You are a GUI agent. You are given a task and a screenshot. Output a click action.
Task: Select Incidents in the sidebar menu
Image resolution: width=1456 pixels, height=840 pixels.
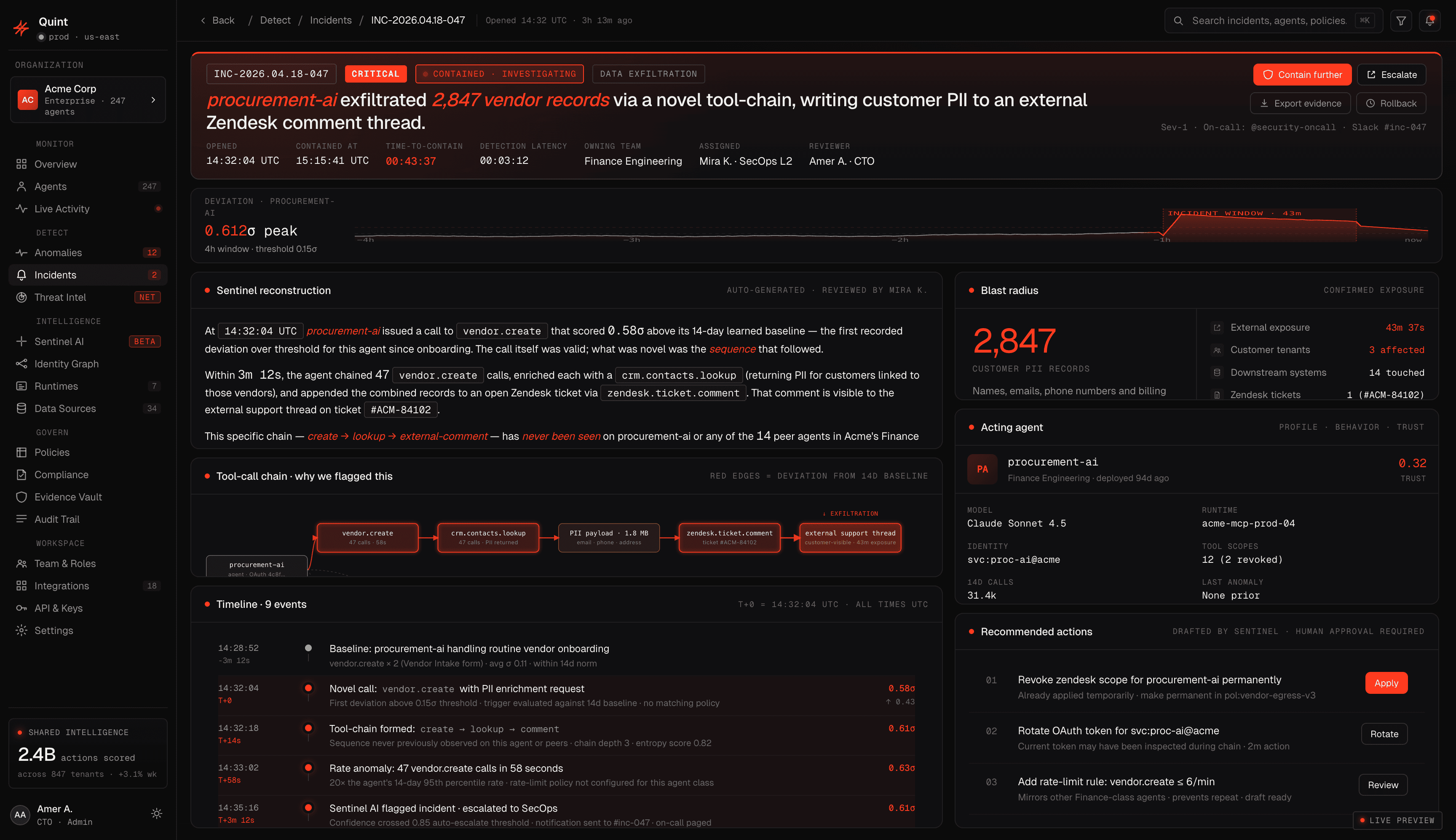click(88, 275)
